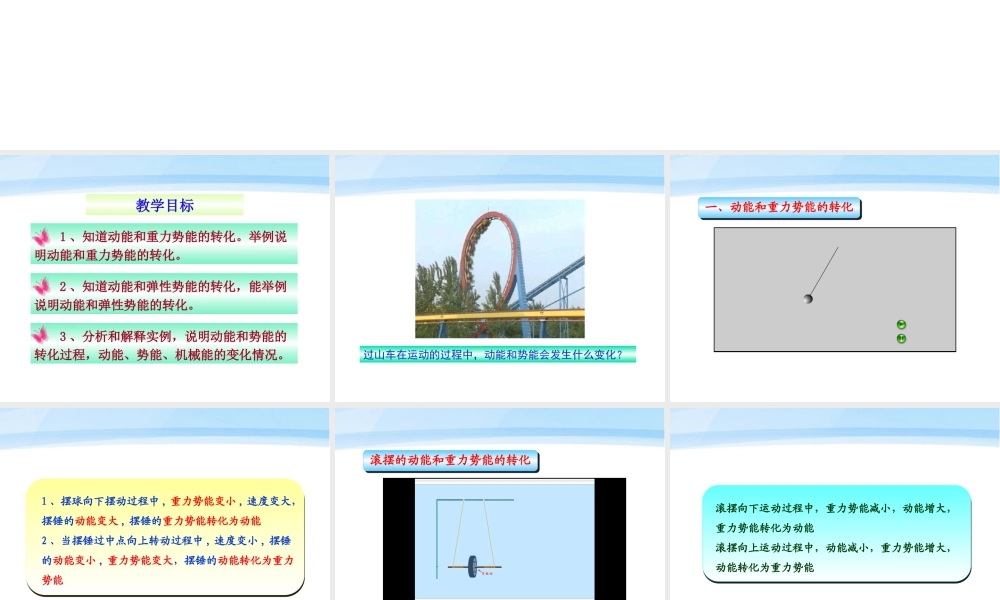The height and width of the screenshot is (600, 1000).
Task: Click the butterfly icon beside objective 1
Action: (41, 237)
